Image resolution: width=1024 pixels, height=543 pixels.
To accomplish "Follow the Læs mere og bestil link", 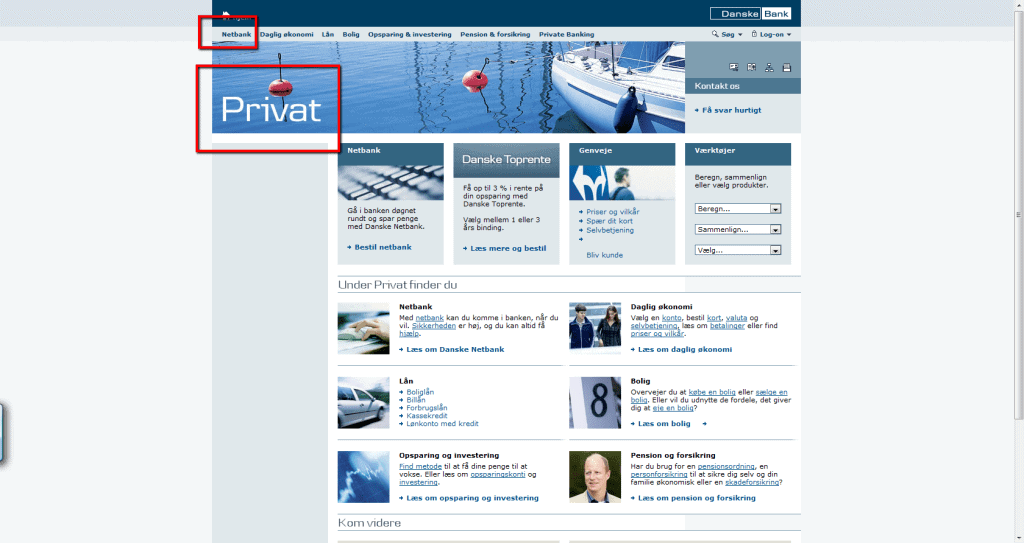I will coord(508,248).
